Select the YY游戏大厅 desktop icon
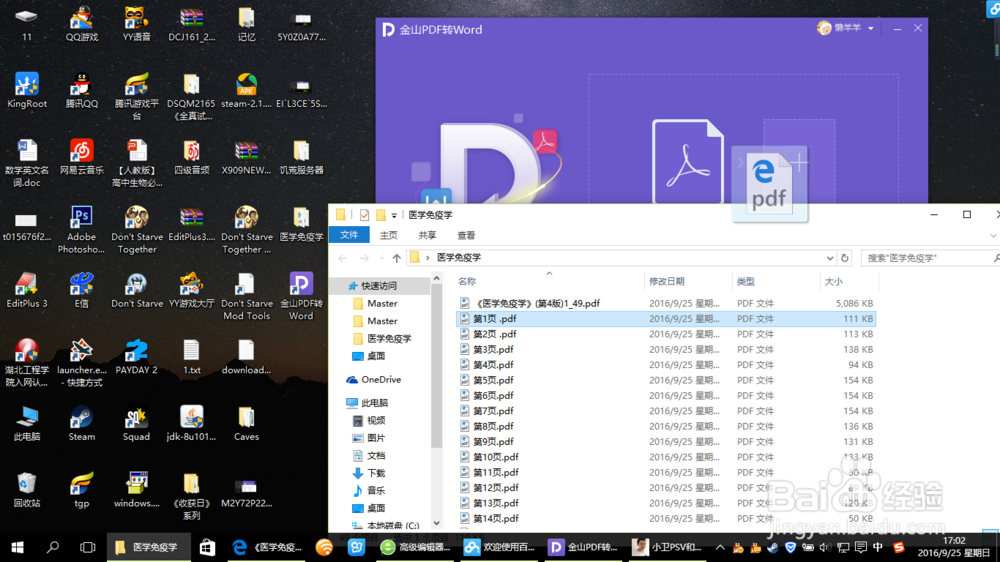 (x=191, y=290)
